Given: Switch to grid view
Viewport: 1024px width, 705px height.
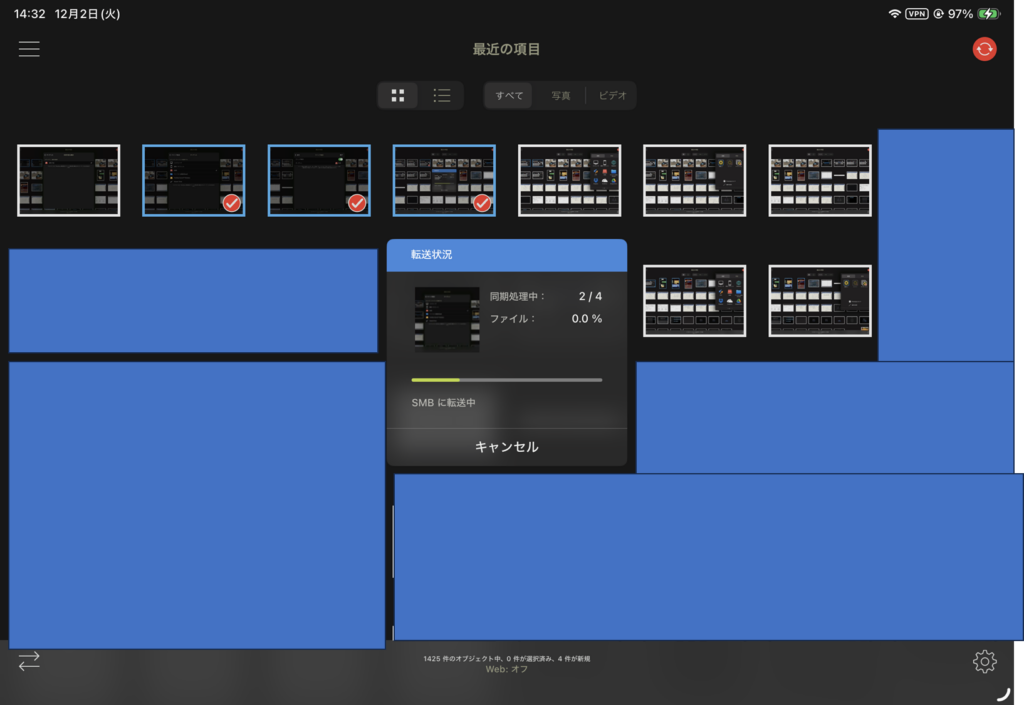Looking at the screenshot, I should click(398, 95).
